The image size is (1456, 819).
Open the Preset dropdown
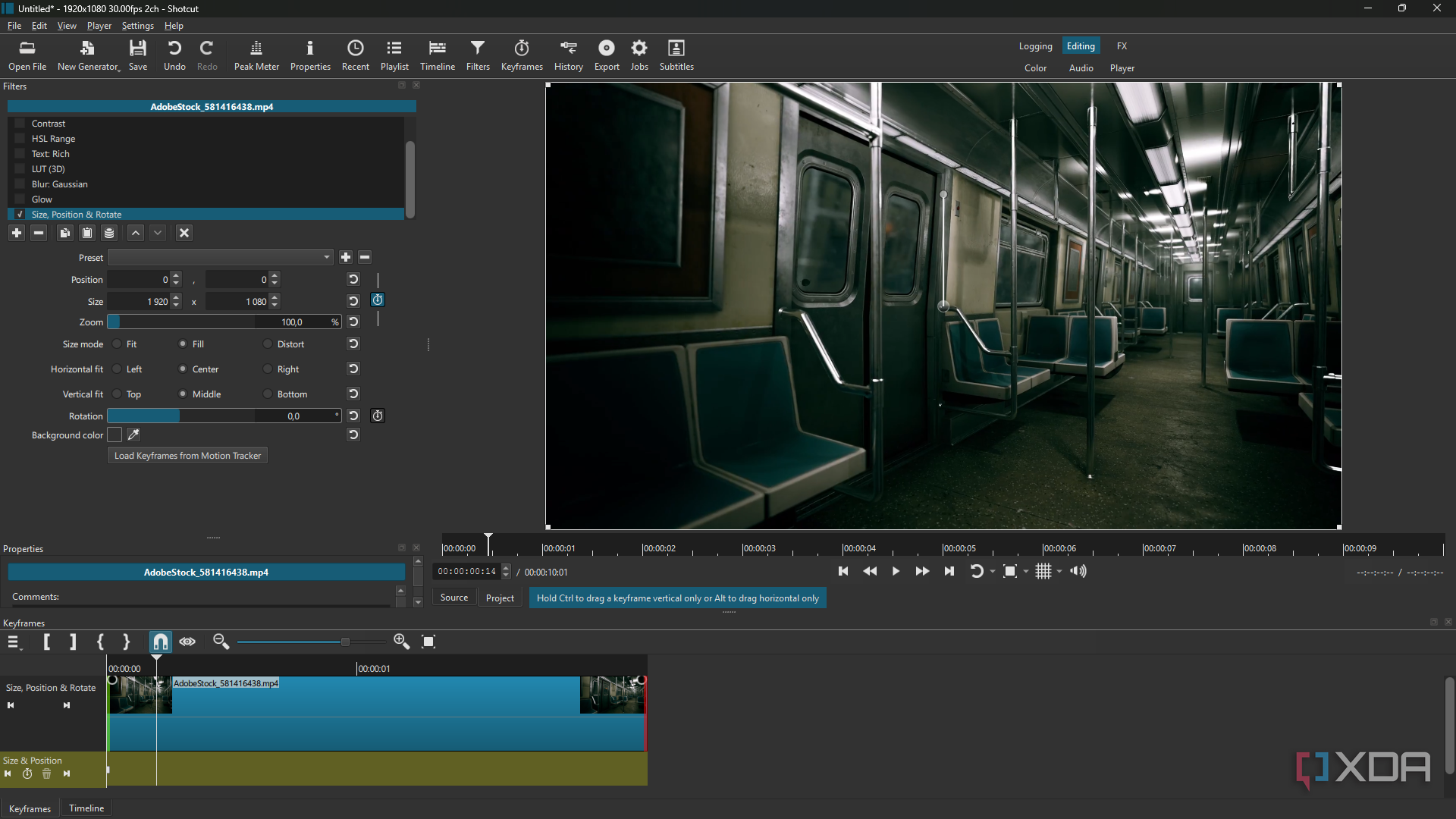click(220, 258)
